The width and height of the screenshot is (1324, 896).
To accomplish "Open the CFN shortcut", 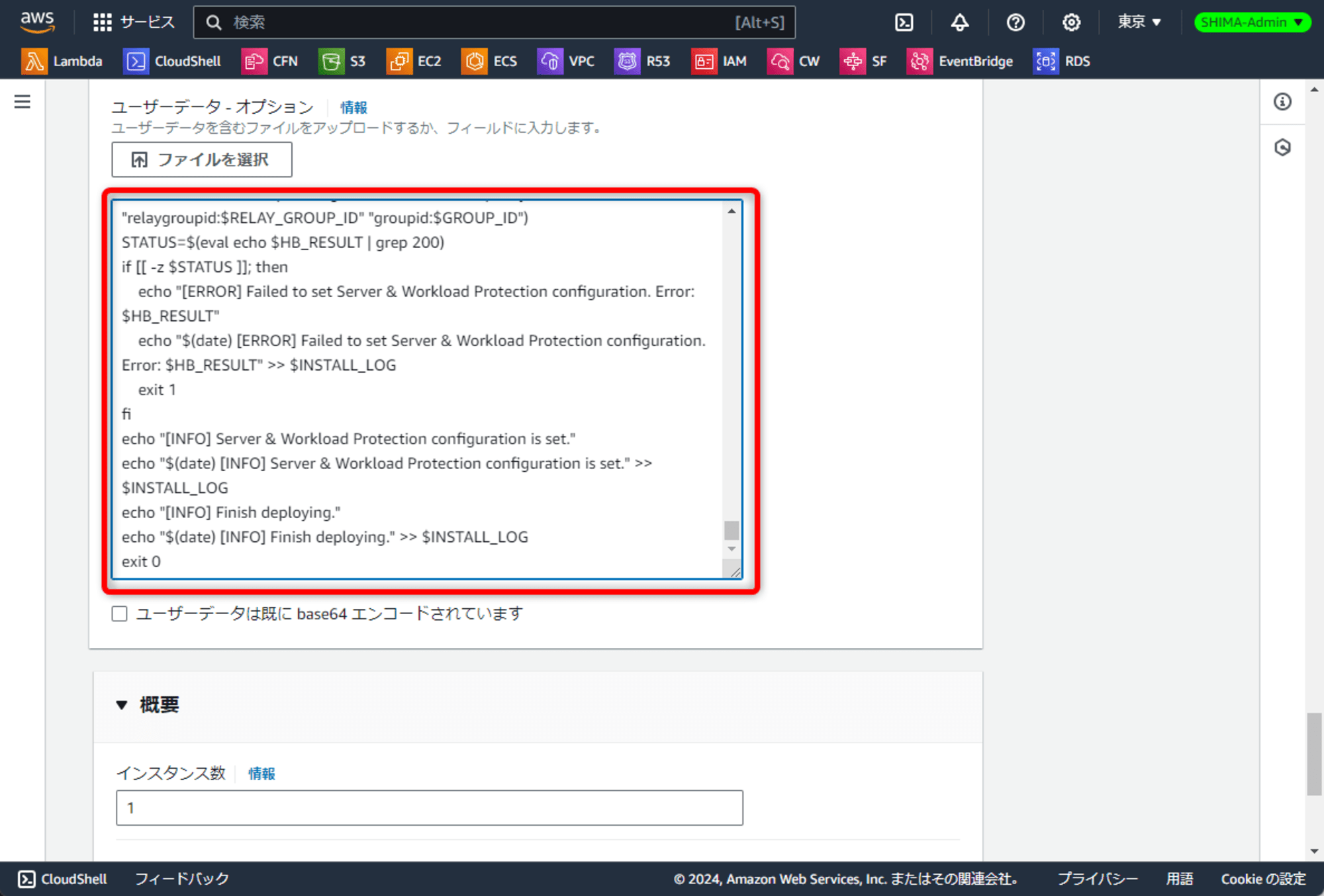I will click(269, 62).
